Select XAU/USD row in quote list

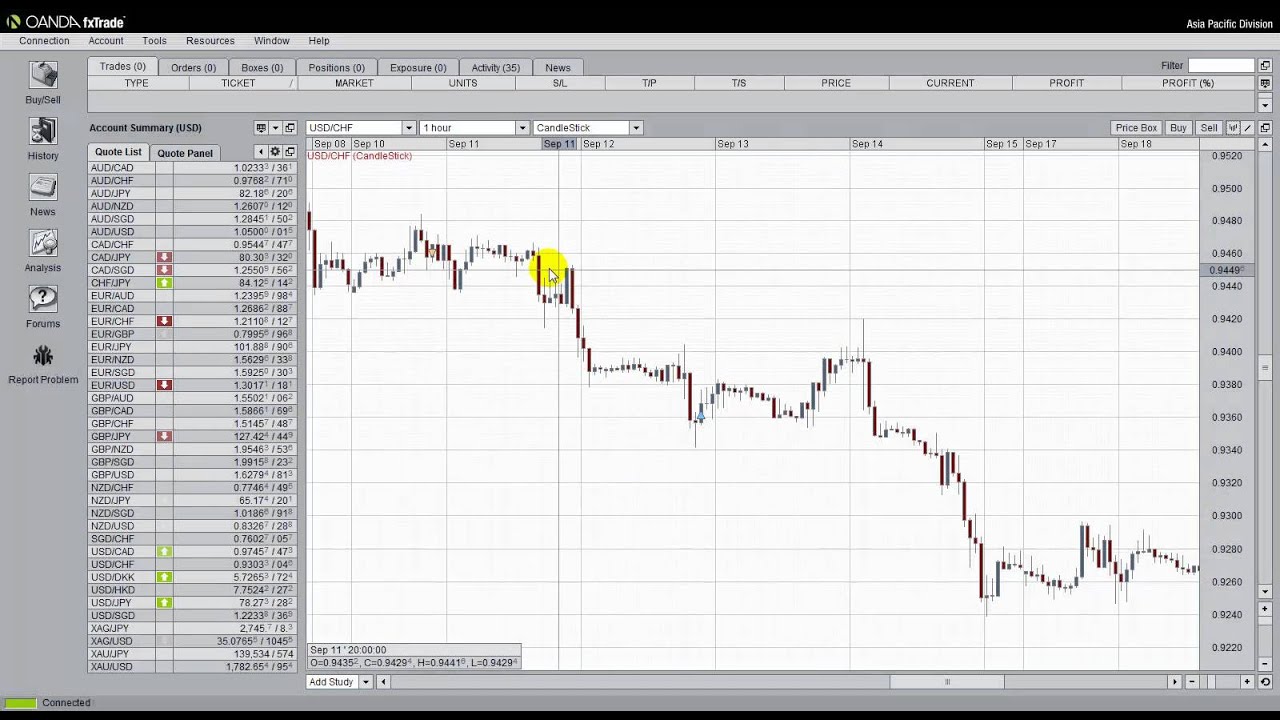(192, 667)
